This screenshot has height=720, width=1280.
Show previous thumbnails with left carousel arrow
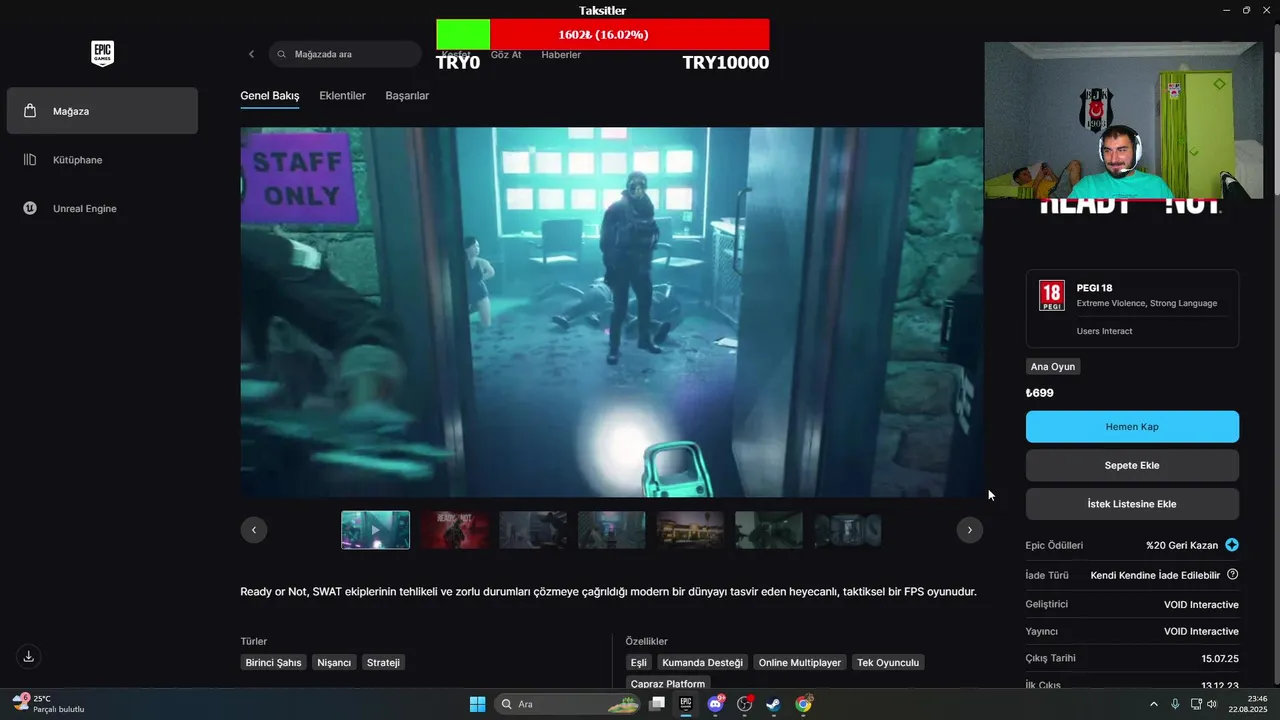pos(254,530)
